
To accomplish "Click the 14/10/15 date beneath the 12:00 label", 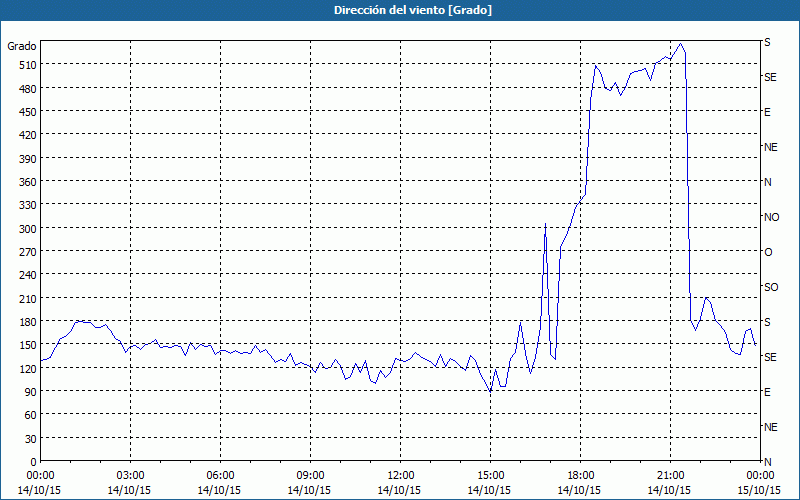I will pos(399,490).
